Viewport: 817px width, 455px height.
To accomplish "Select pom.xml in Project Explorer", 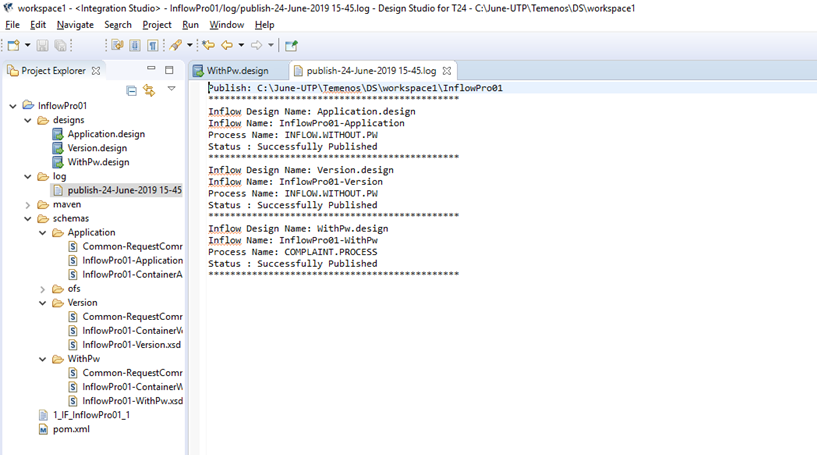I will pos(69,429).
